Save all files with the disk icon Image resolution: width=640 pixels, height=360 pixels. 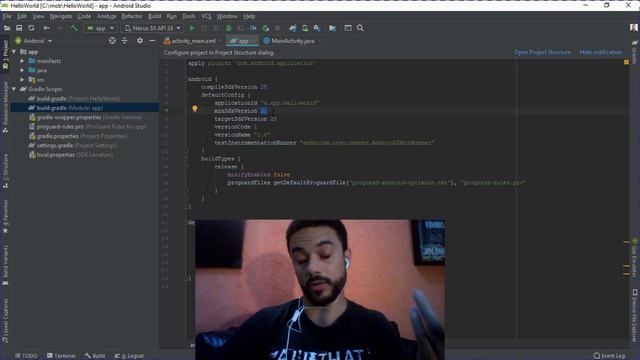tap(19, 28)
